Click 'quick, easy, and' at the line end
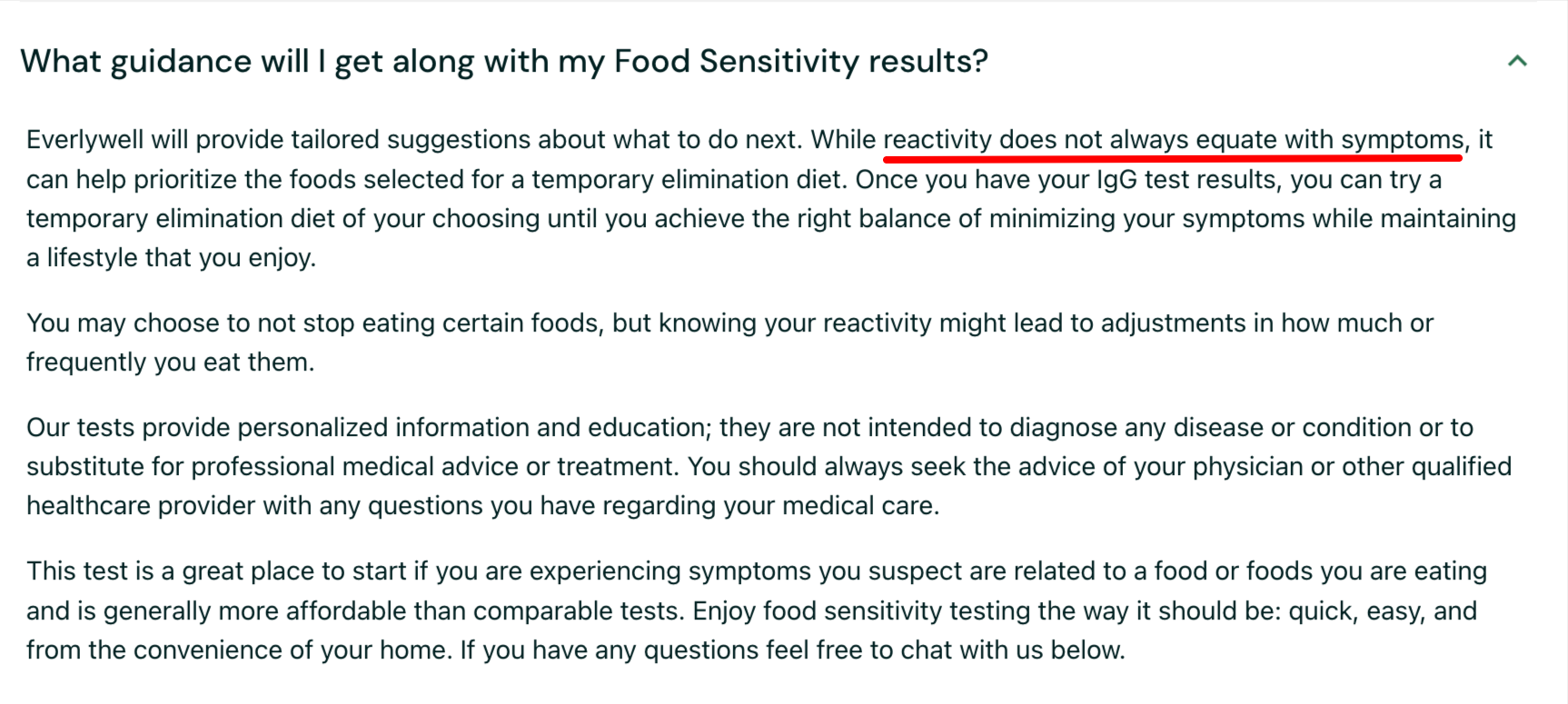The width and height of the screenshot is (1568, 704). 1383,610
